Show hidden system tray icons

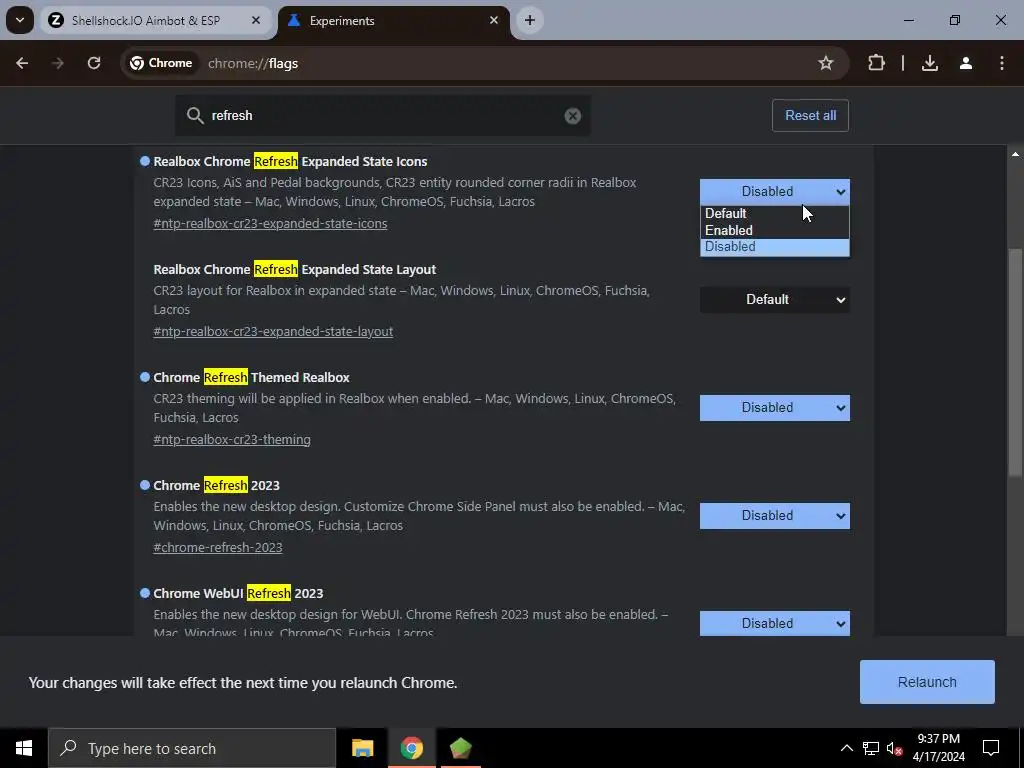(846, 748)
